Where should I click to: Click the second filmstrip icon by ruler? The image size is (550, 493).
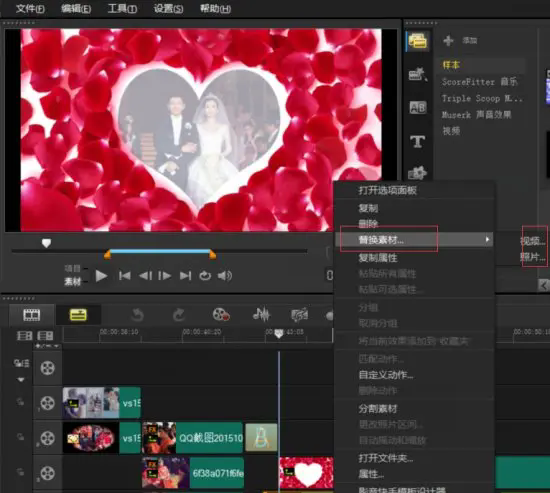pyautogui.click(x=45, y=336)
